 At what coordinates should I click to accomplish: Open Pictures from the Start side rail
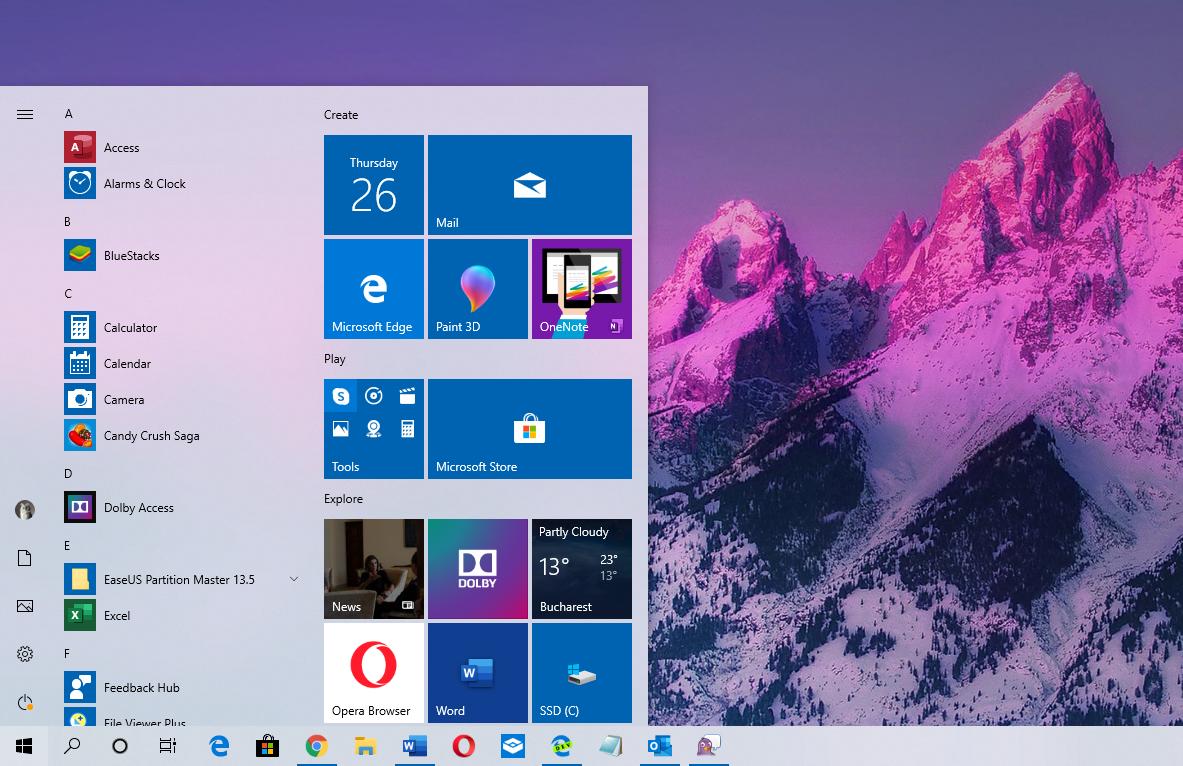coord(25,606)
